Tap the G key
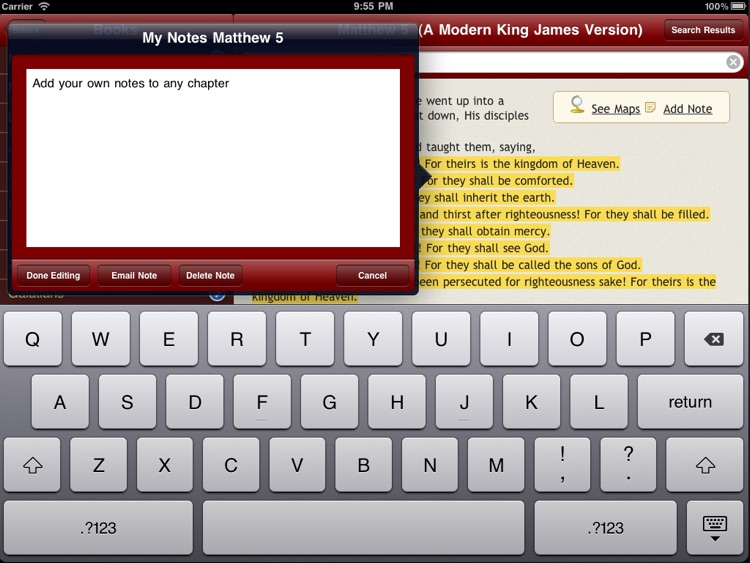750x563 pixels. point(330,402)
